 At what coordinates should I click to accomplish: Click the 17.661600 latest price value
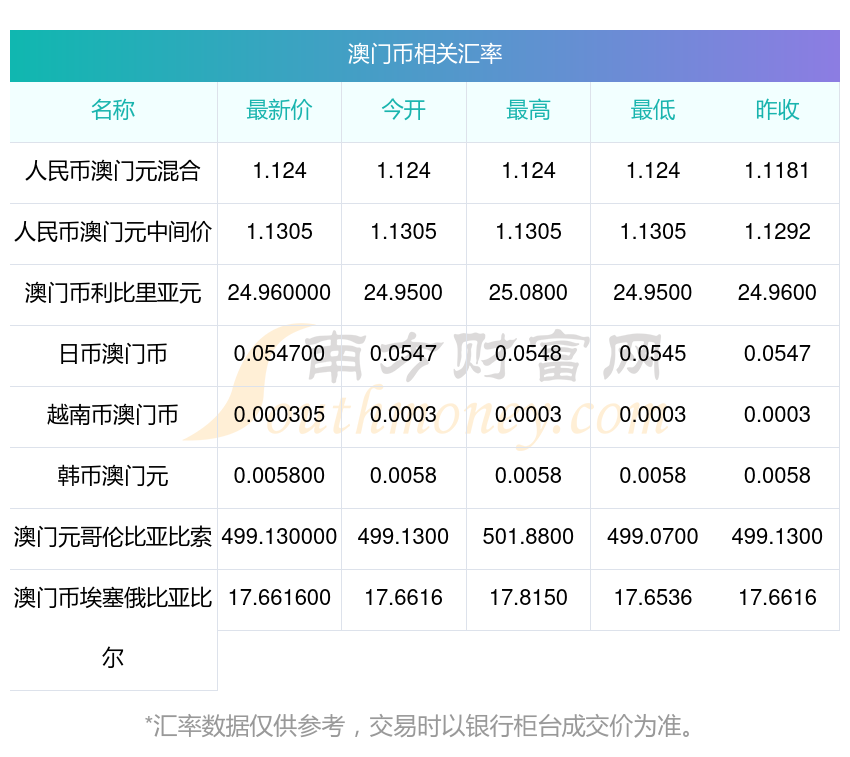[279, 598]
